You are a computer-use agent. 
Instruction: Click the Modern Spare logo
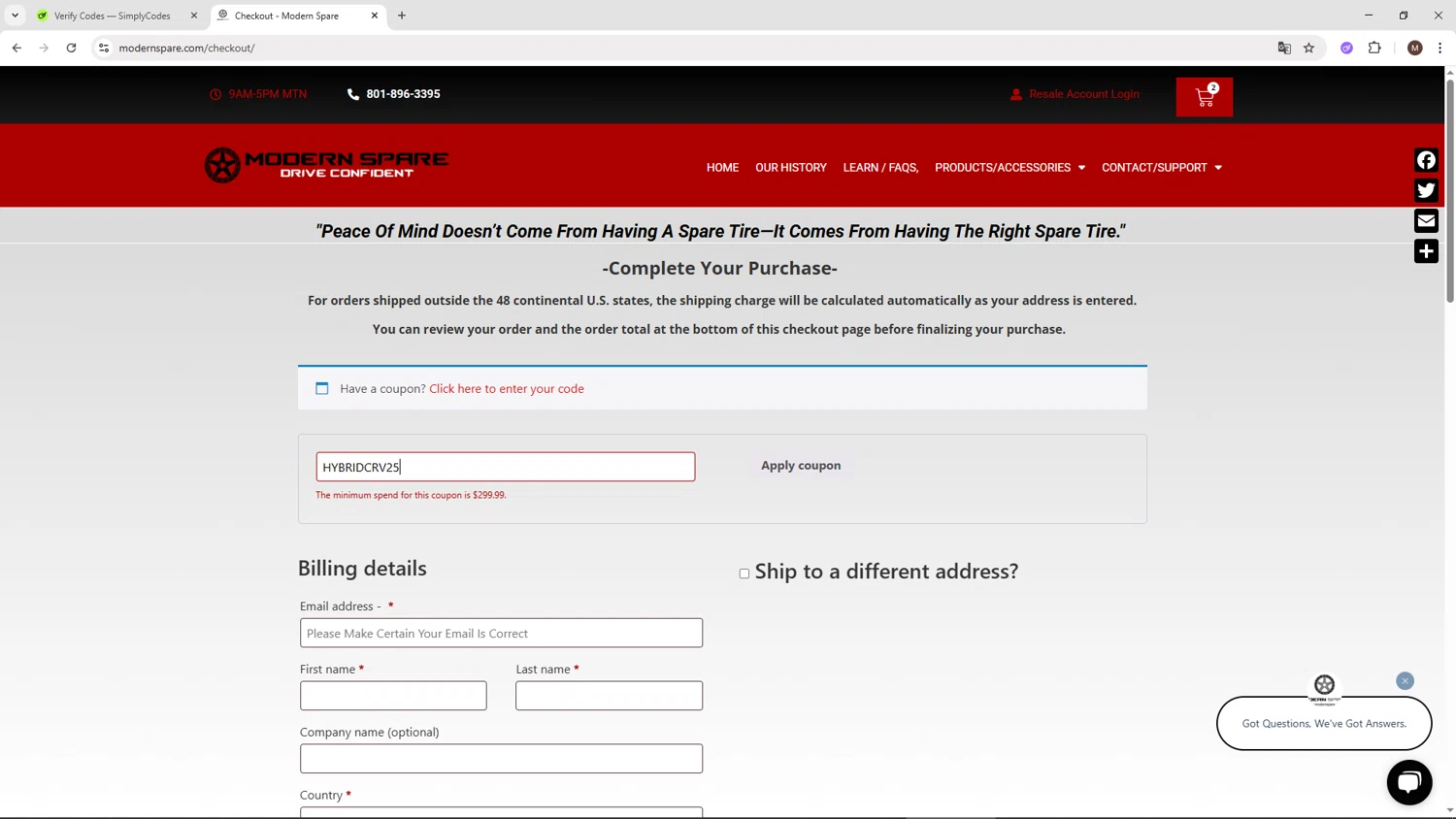pyautogui.click(x=326, y=165)
